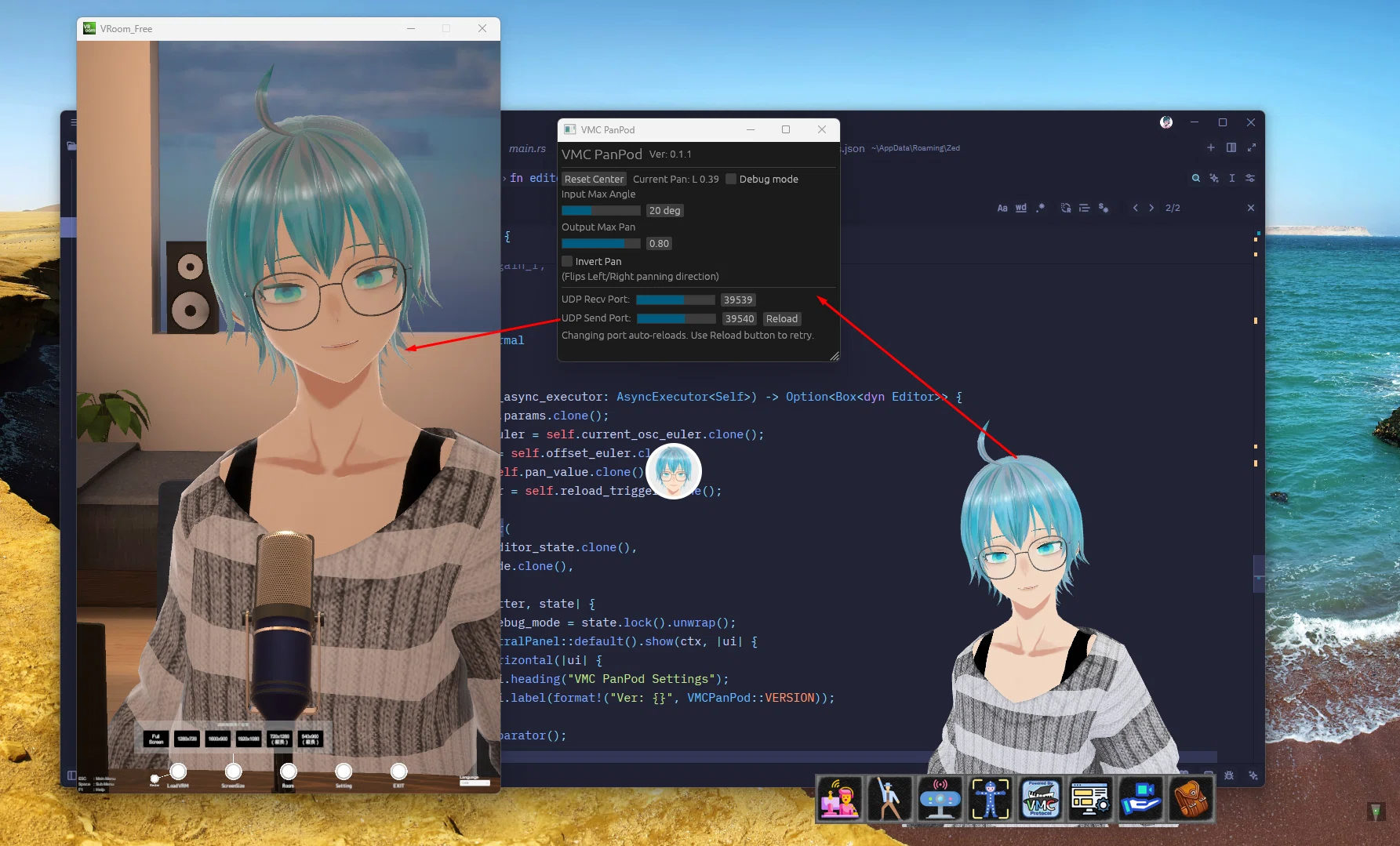The image size is (1400, 846).
Task: Click the Zed hamburger menu icon
Action: (x=74, y=122)
